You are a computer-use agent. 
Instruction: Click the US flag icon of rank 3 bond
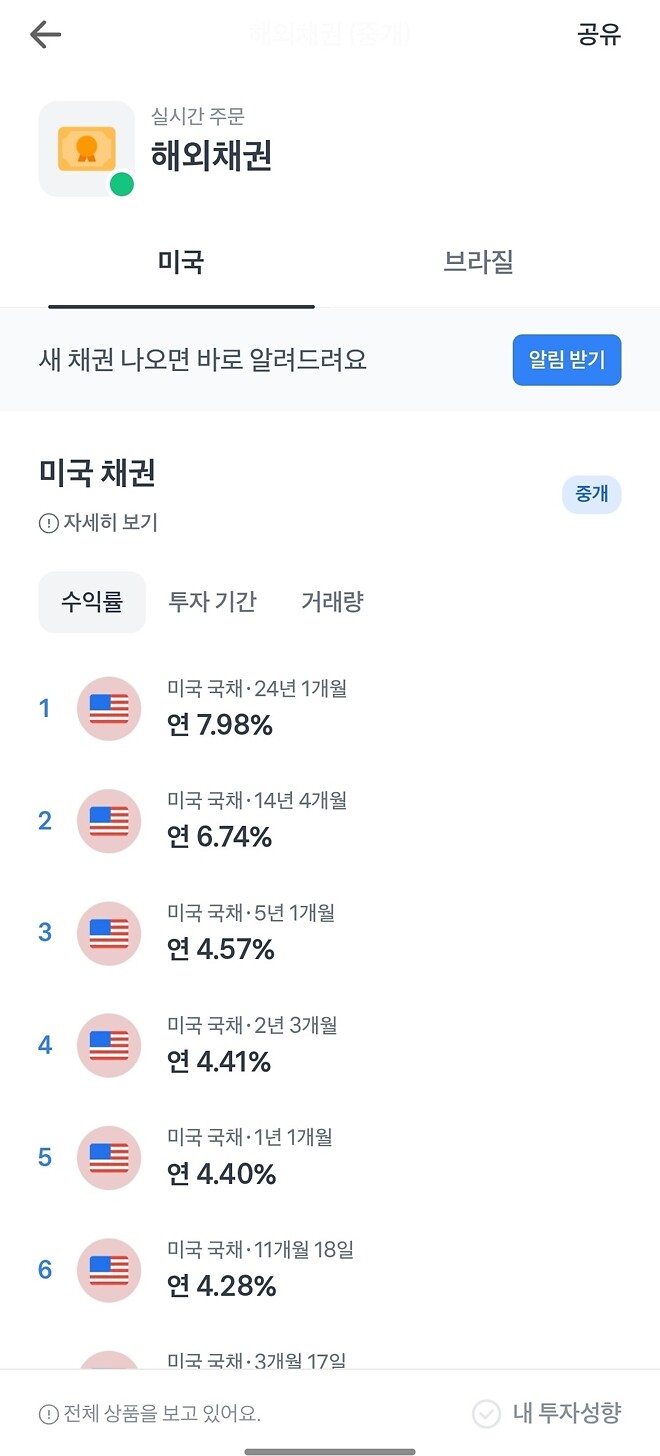point(108,933)
